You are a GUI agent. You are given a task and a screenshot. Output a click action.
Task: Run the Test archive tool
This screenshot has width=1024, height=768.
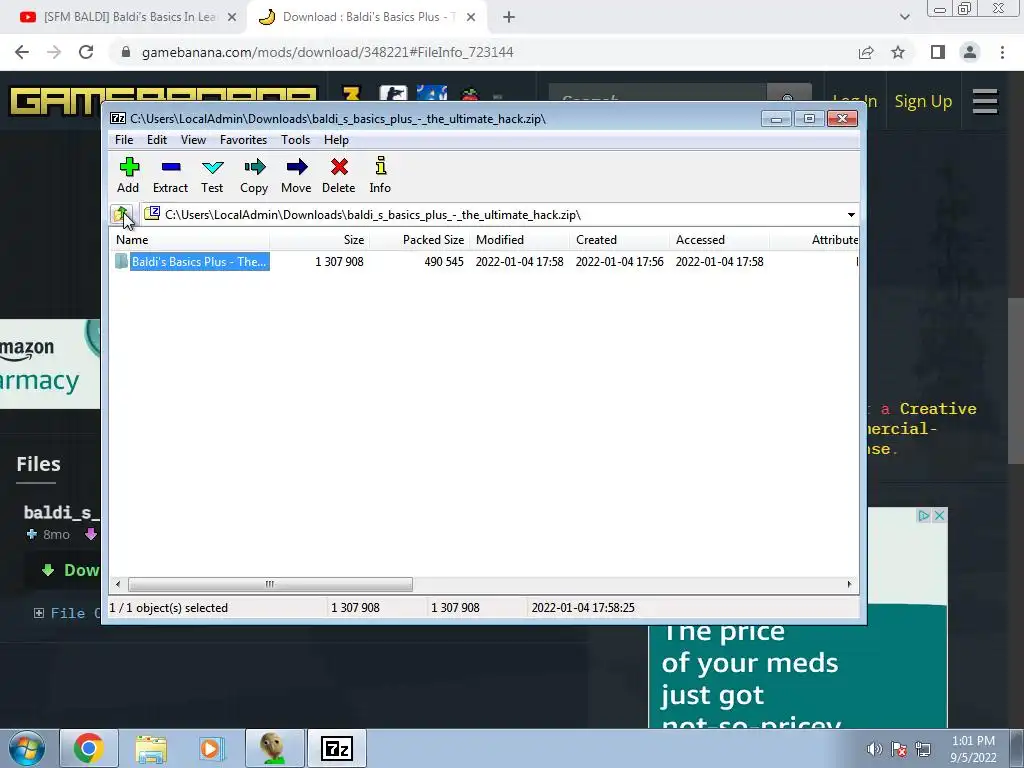212,175
